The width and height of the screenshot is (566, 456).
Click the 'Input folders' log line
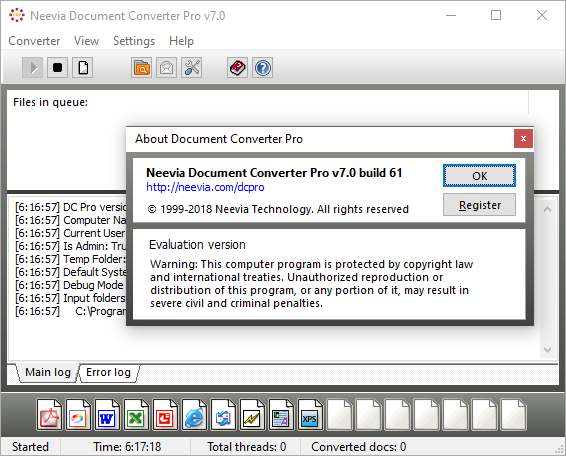pos(70,298)
